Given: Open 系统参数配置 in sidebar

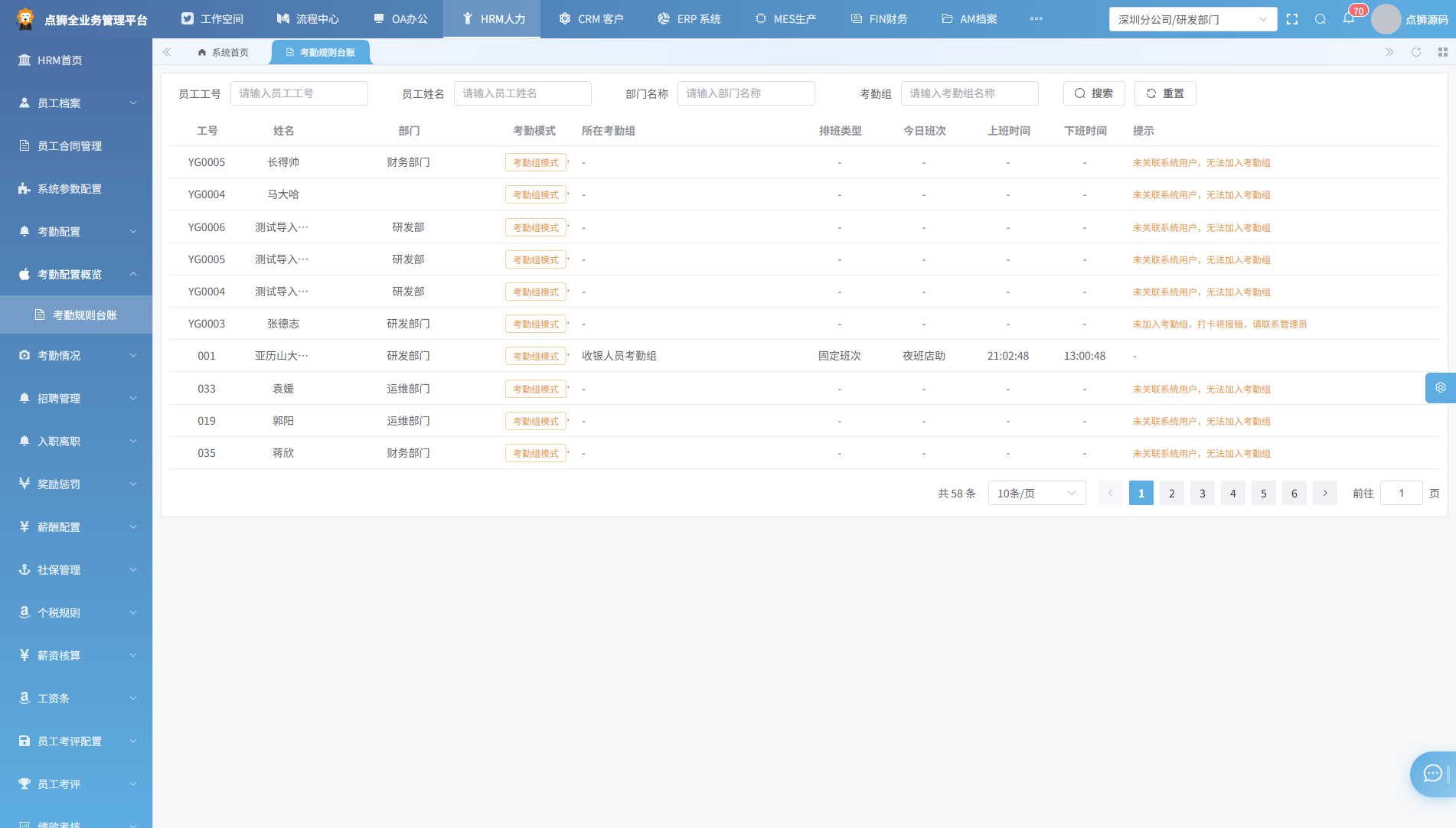Looking at the screenshot, I should [x=76, y=188].
